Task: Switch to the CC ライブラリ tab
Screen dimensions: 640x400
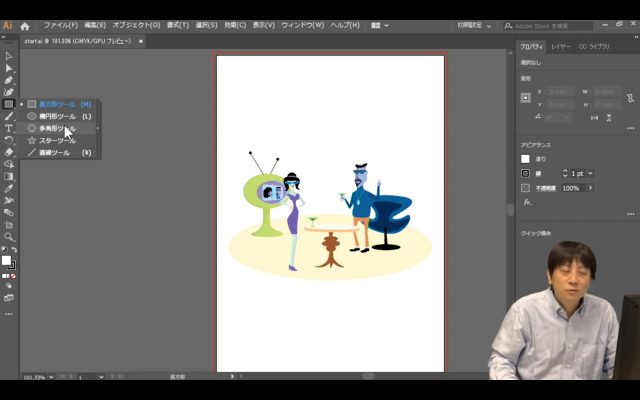Action: 594,47
